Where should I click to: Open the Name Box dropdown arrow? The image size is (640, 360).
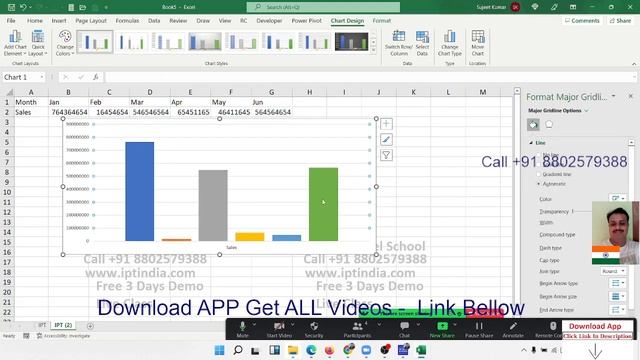(42, 77)
